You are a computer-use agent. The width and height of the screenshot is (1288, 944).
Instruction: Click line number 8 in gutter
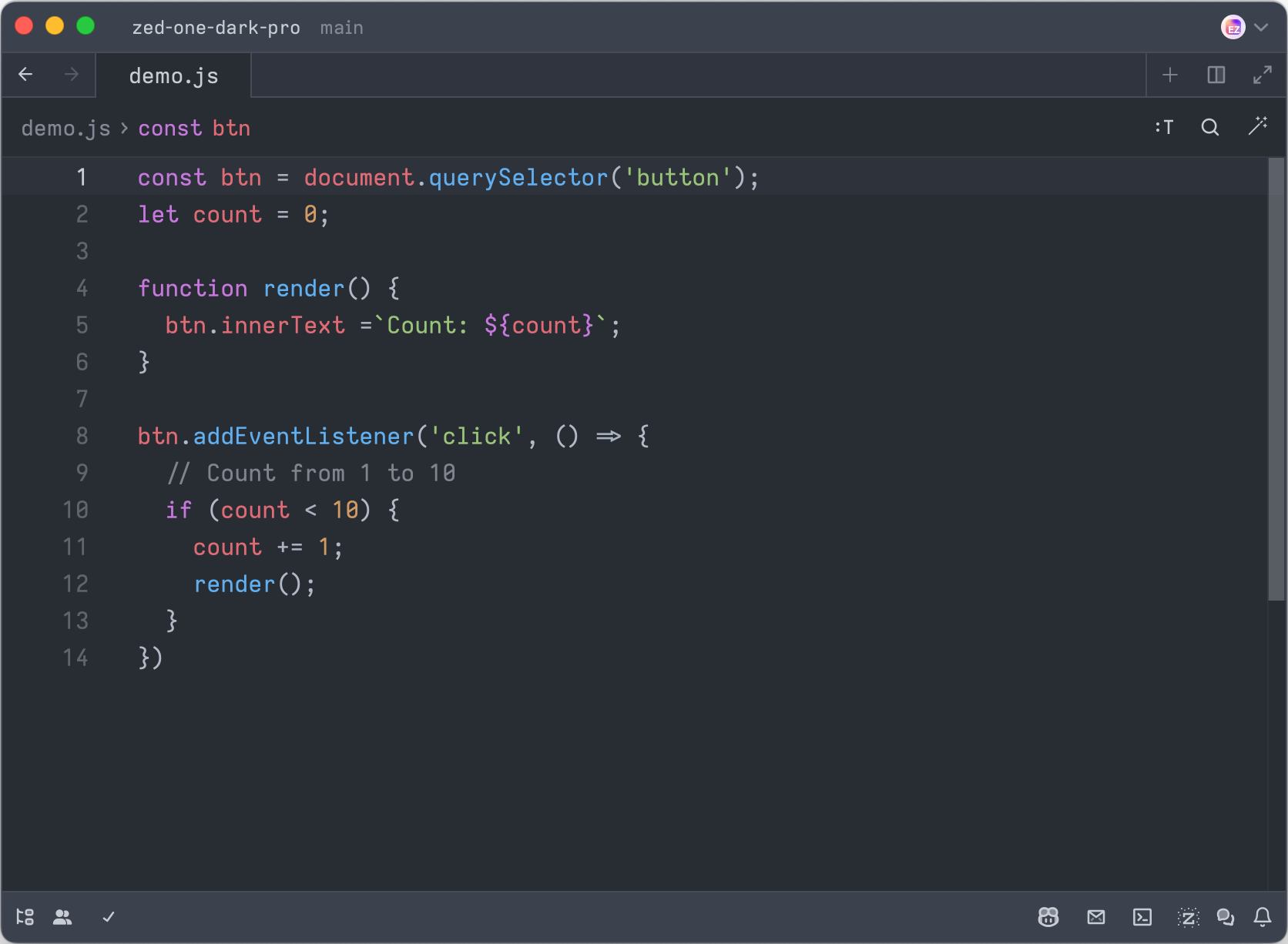82,437
